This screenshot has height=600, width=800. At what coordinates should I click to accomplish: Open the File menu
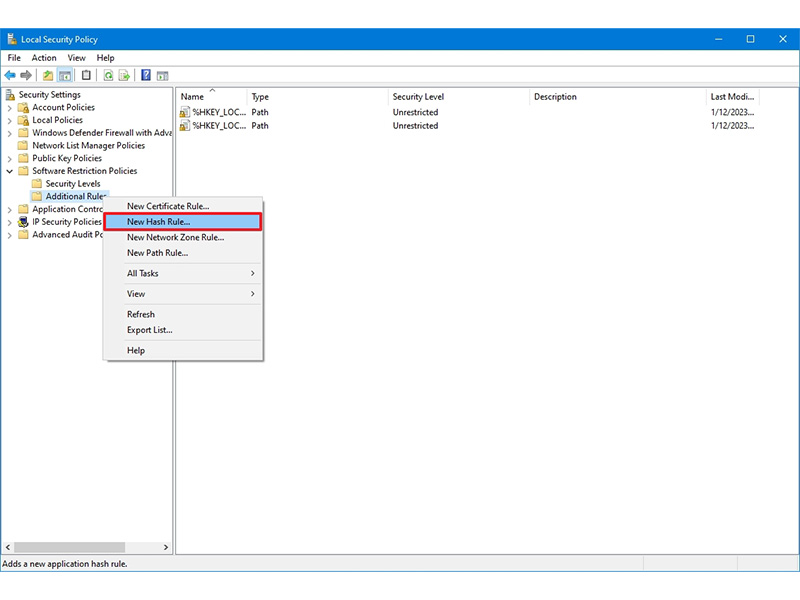[14, 58]
